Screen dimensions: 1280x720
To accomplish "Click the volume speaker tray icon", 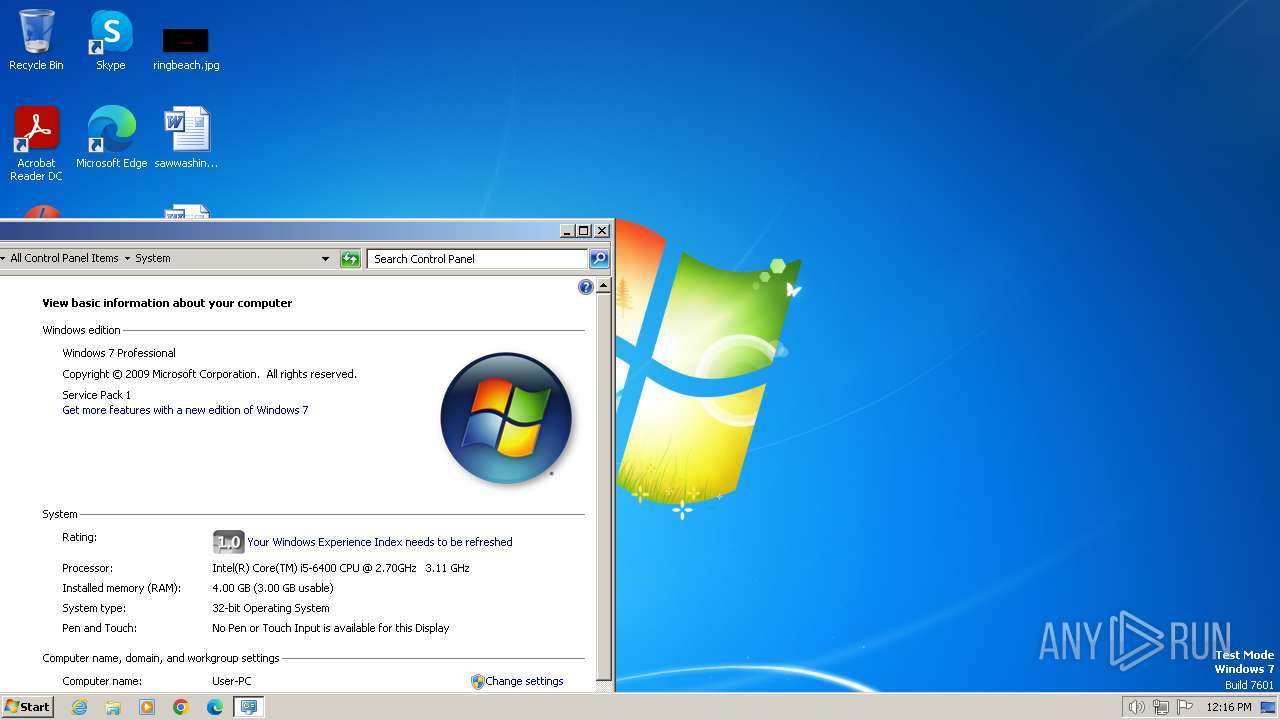I will click(x=1136, y=707).
